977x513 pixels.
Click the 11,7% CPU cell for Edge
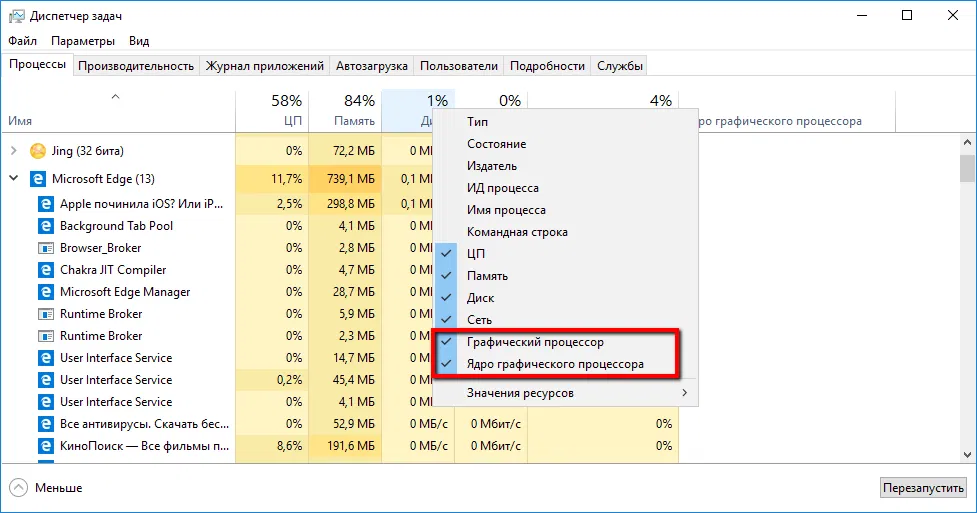[272, 179]
